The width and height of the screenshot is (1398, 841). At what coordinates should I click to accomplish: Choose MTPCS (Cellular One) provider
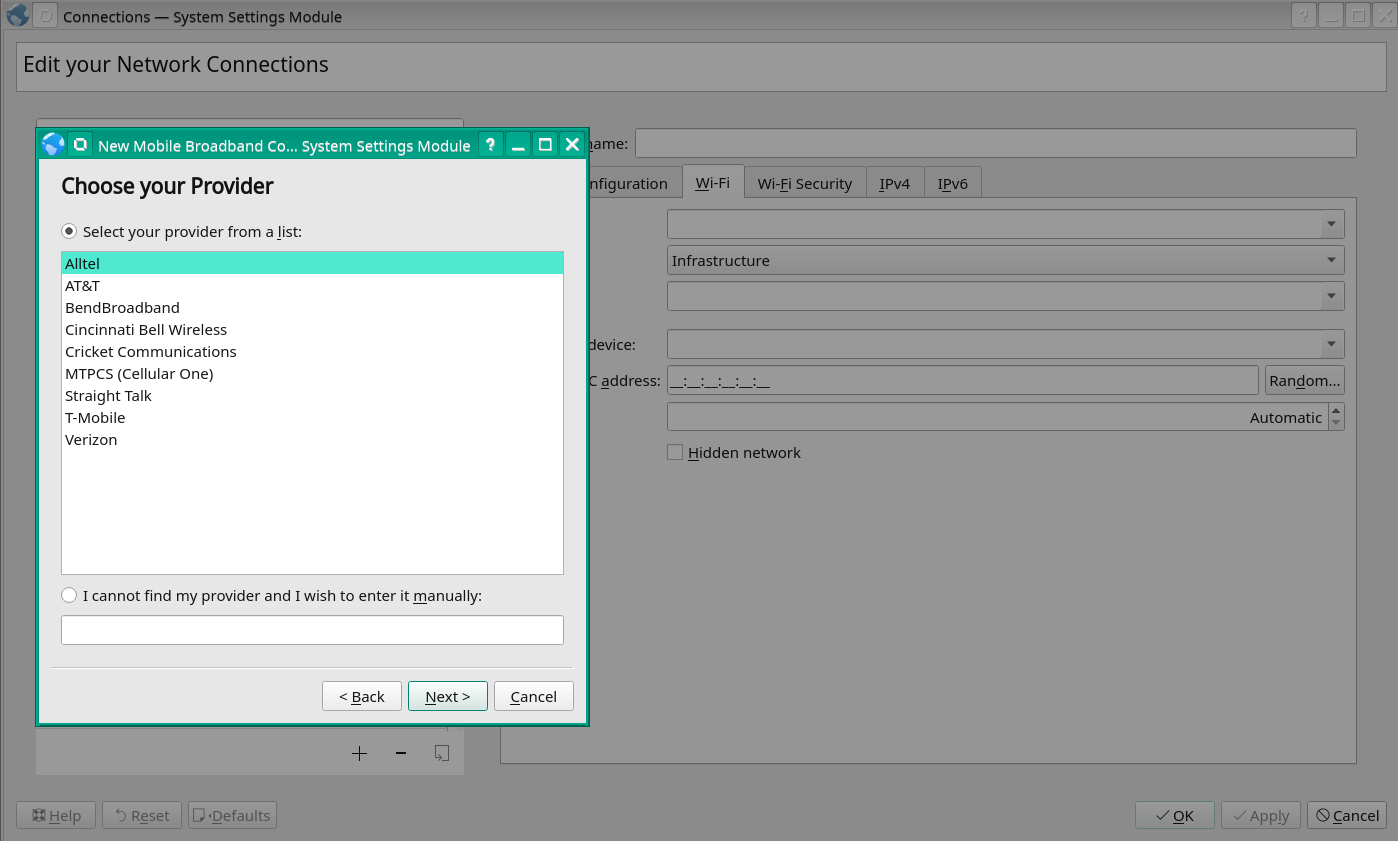[312, 374]
